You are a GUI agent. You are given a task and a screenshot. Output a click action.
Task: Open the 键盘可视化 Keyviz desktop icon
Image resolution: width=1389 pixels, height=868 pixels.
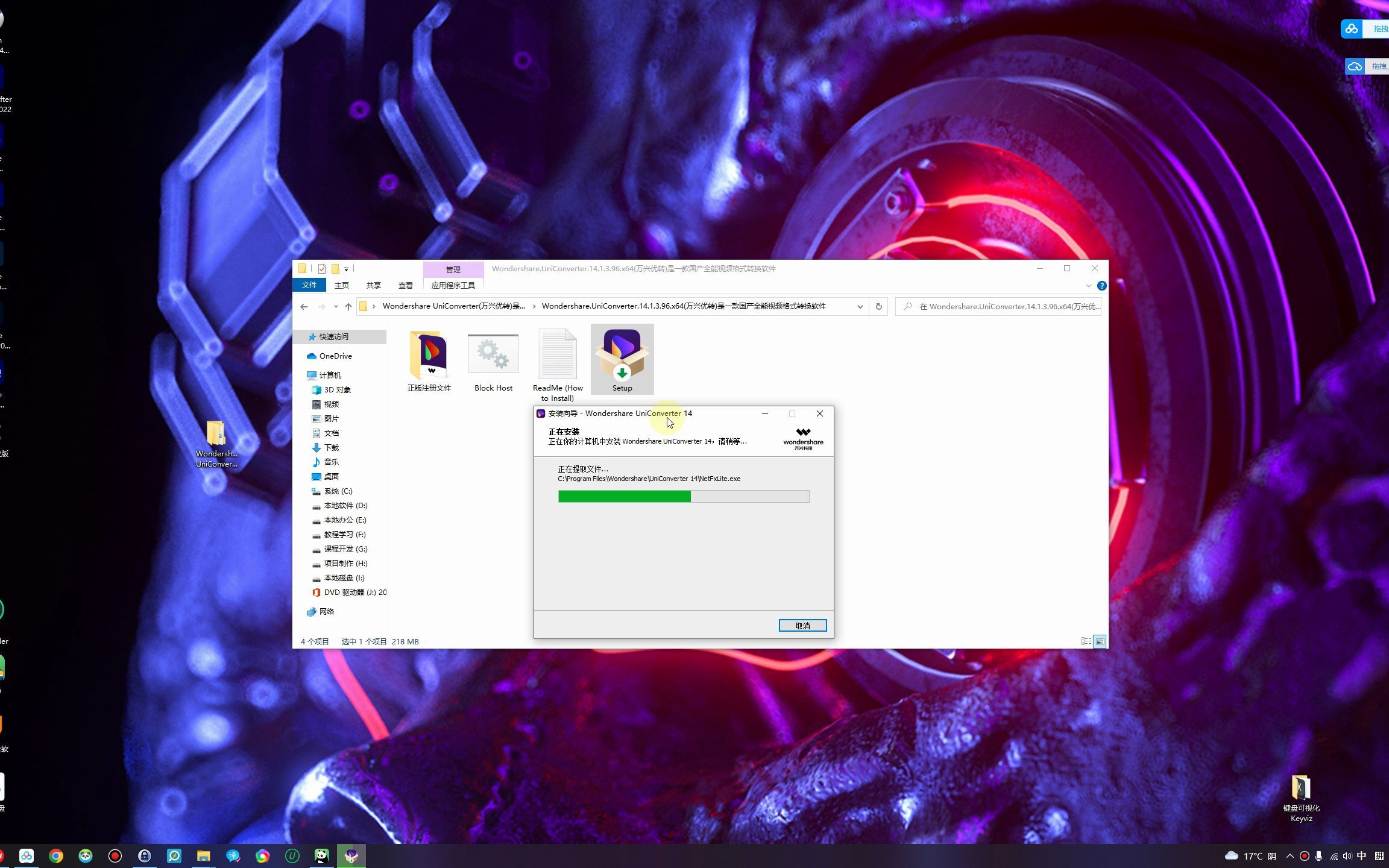[1301, 788]
